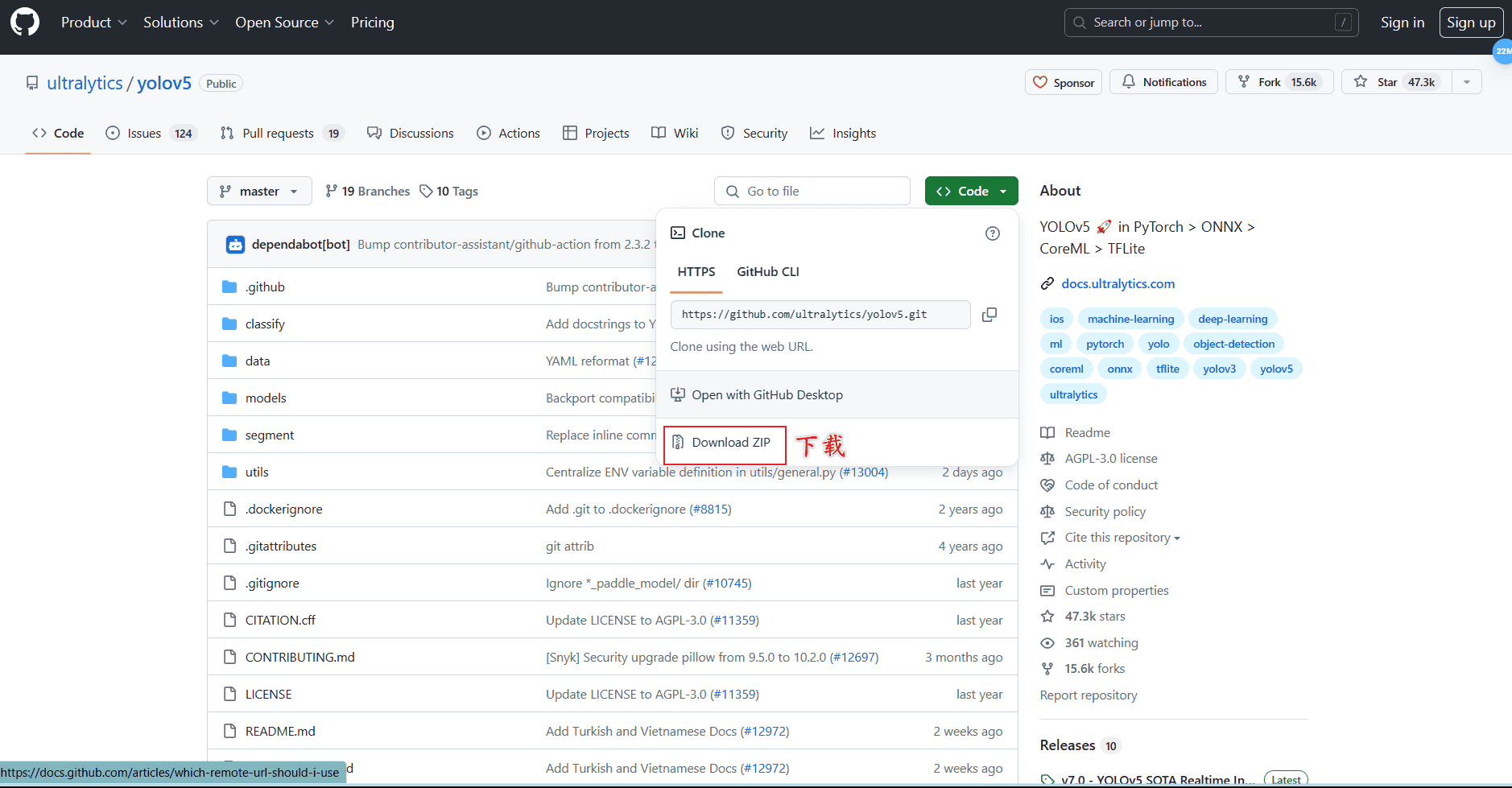Switch to the Issues tab

(151, 133)
